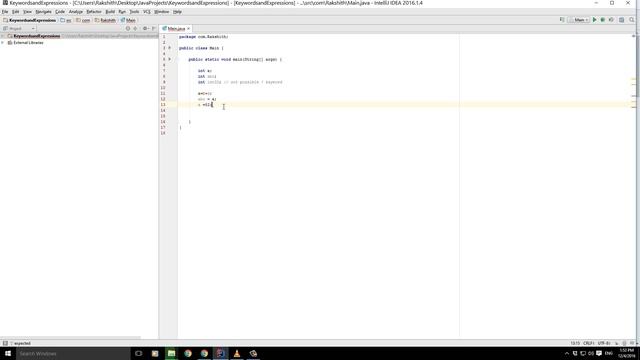
Task: Open the VCS menu
Action: coord(147,12)
